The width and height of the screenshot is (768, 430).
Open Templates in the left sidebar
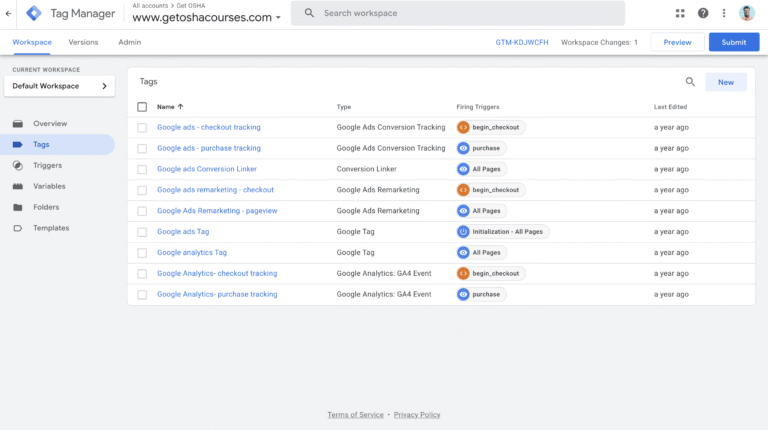click(x=51, y=228)
